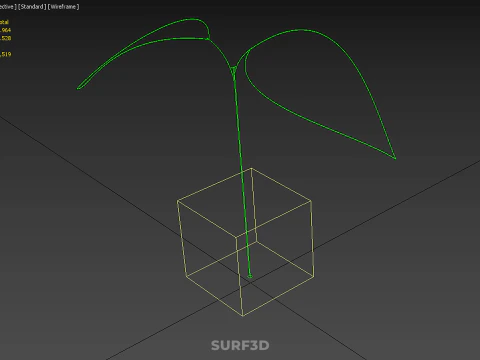Open the [Standard] viewport shading menu
This screenshot has height=360, width=480.
click(32, 7)
